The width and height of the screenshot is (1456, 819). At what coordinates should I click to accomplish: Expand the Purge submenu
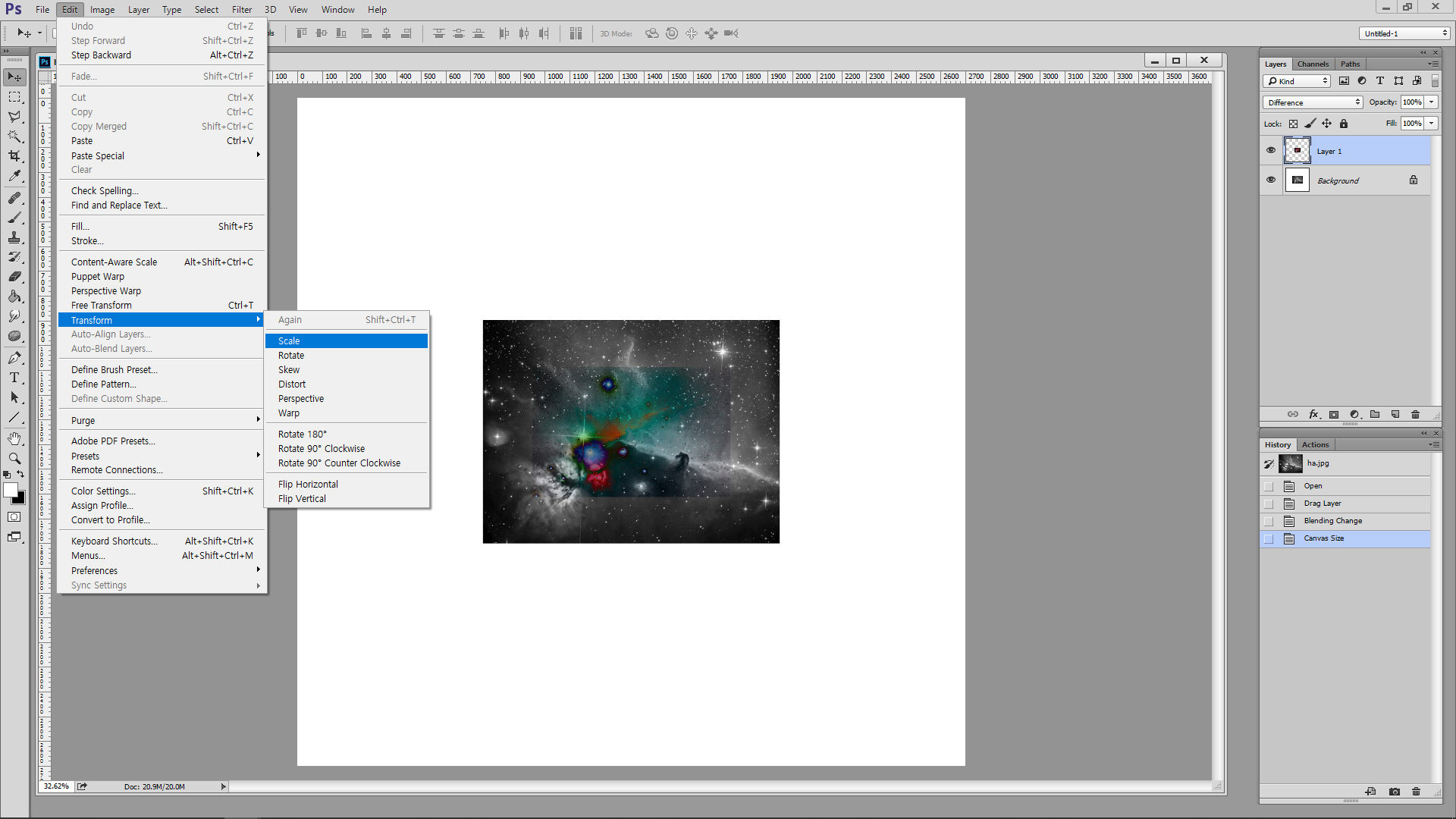tap(162, 420)
